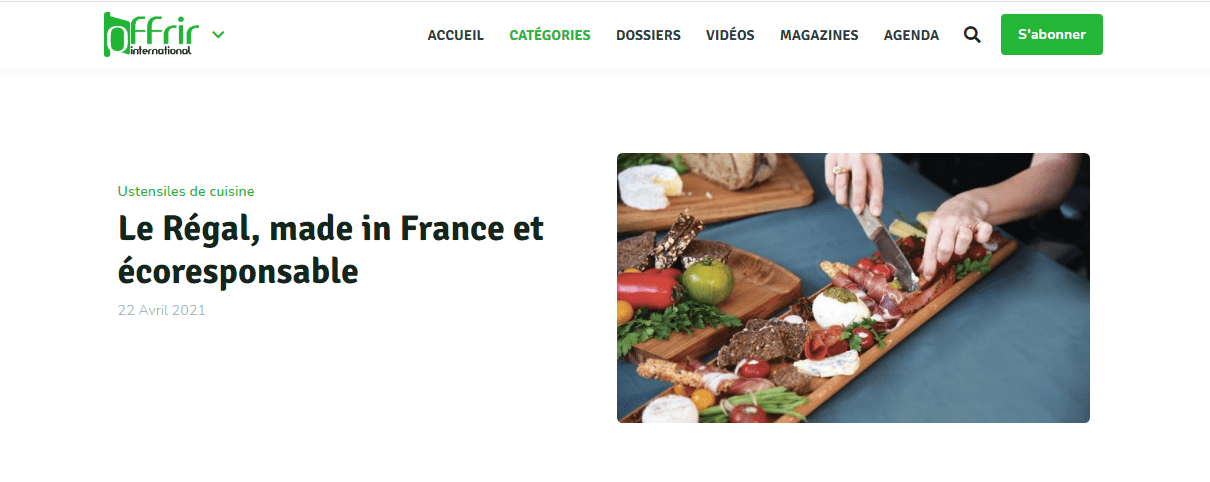Click the Offrir International logo
Image resolution: width=1210 pixels, height=482 pixels.
point(148,34)
